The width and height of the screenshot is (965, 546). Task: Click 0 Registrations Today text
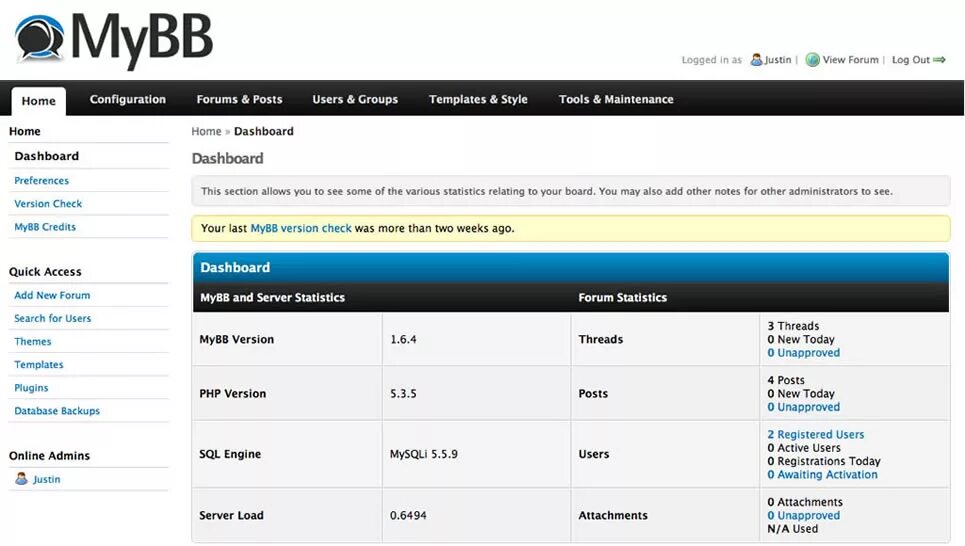[823, 461]
